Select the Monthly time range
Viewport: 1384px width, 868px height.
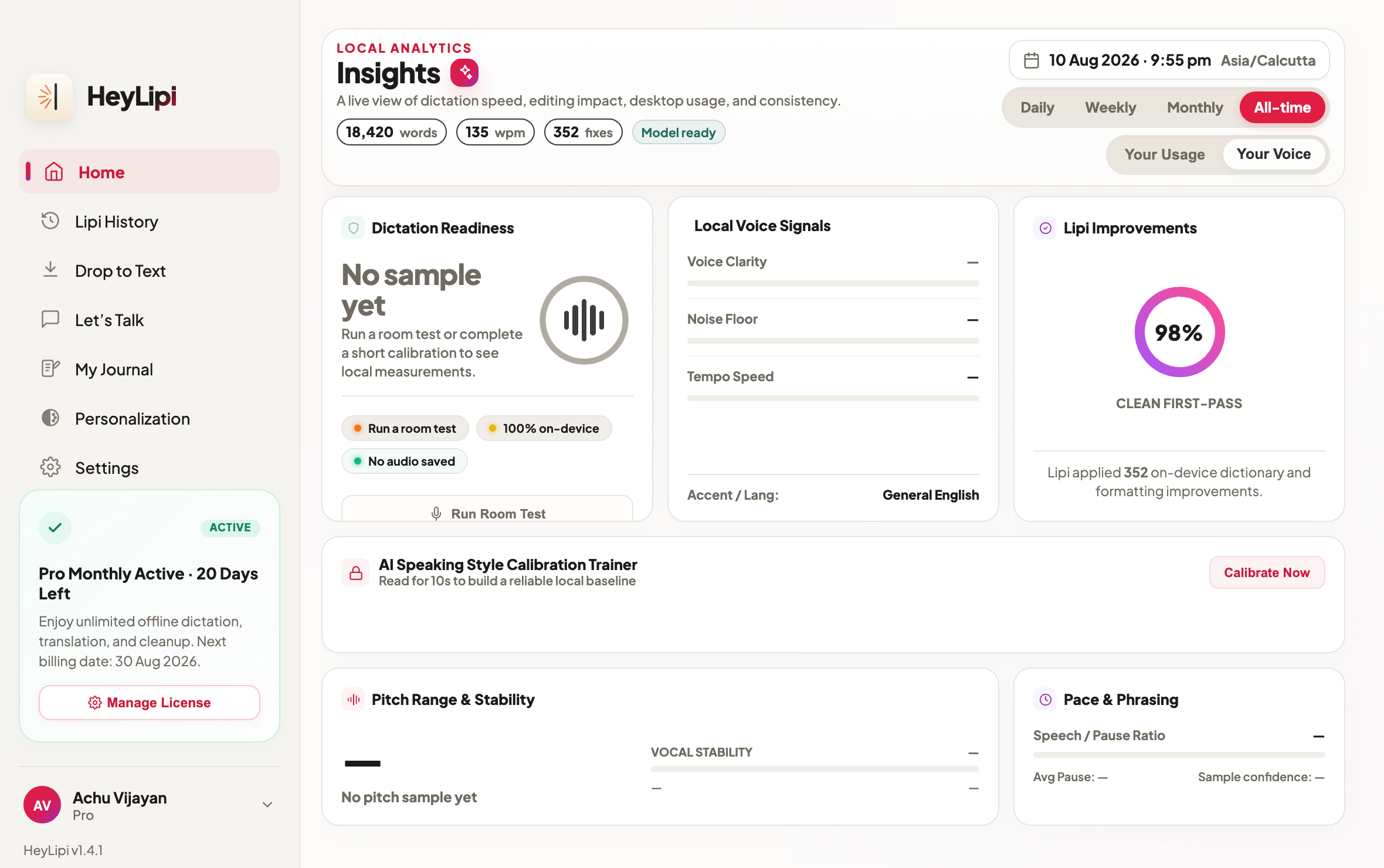(1195, 107)
